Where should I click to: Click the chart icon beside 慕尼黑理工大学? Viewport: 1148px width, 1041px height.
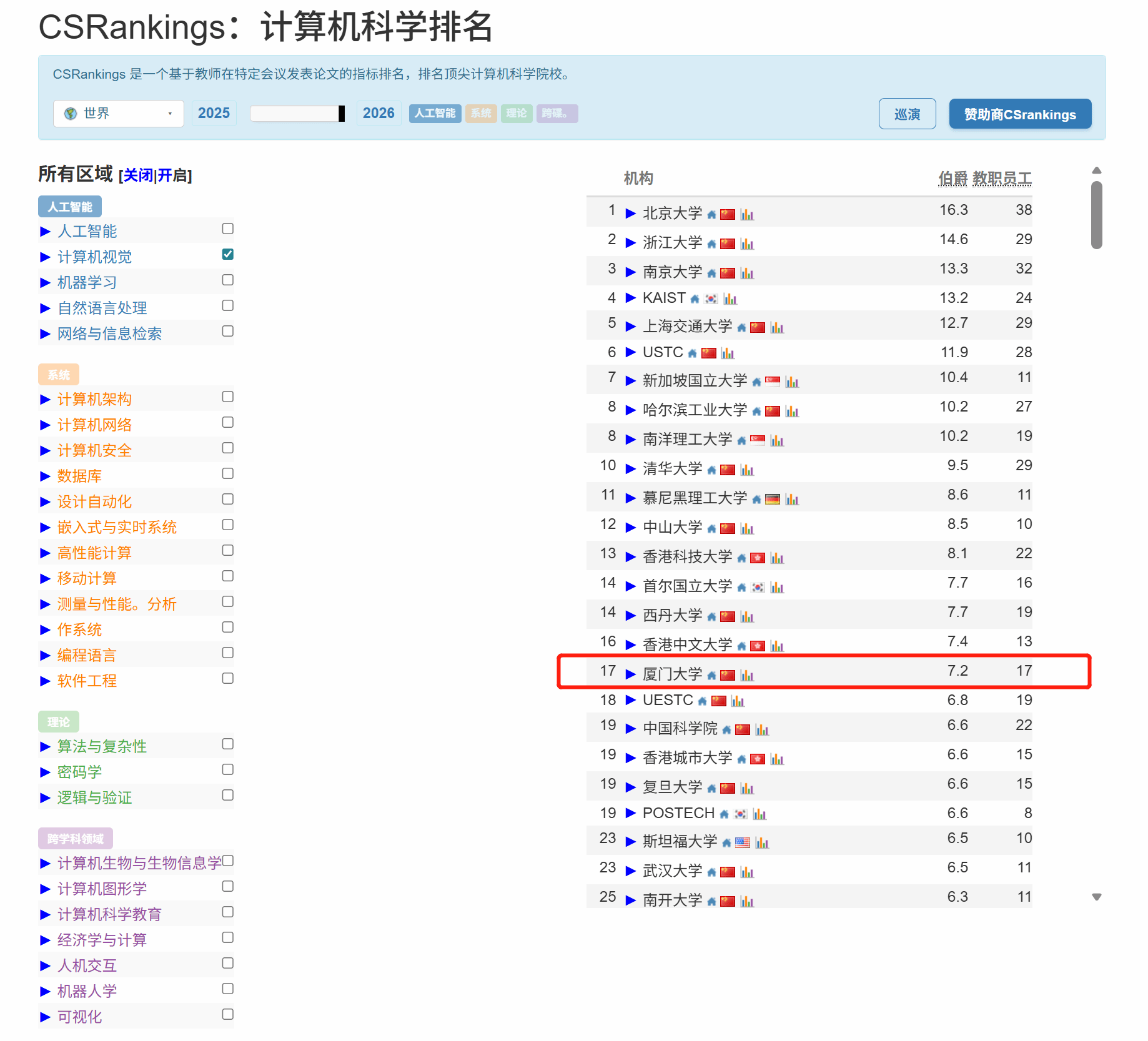(792, 500)
